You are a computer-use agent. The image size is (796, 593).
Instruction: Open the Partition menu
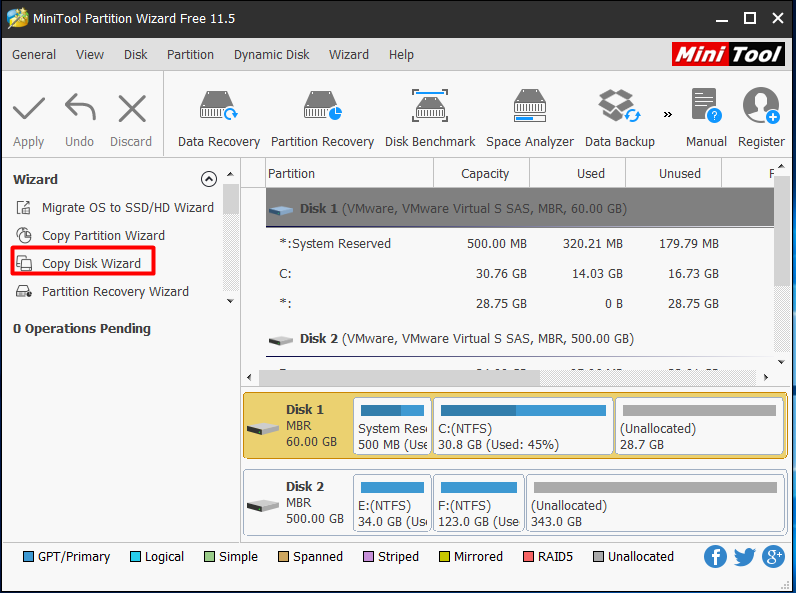point(190,55)
